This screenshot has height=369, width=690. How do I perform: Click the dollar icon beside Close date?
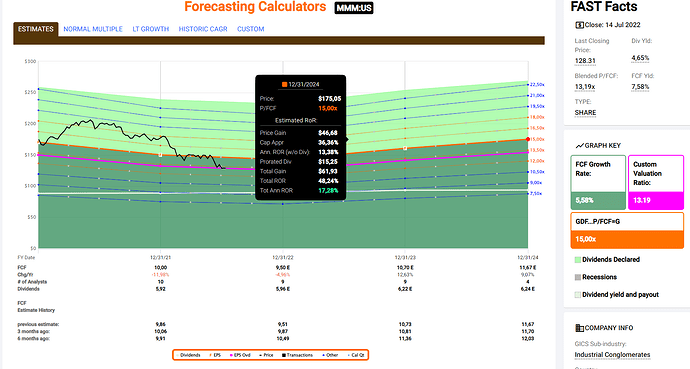(x=580, y=25)
